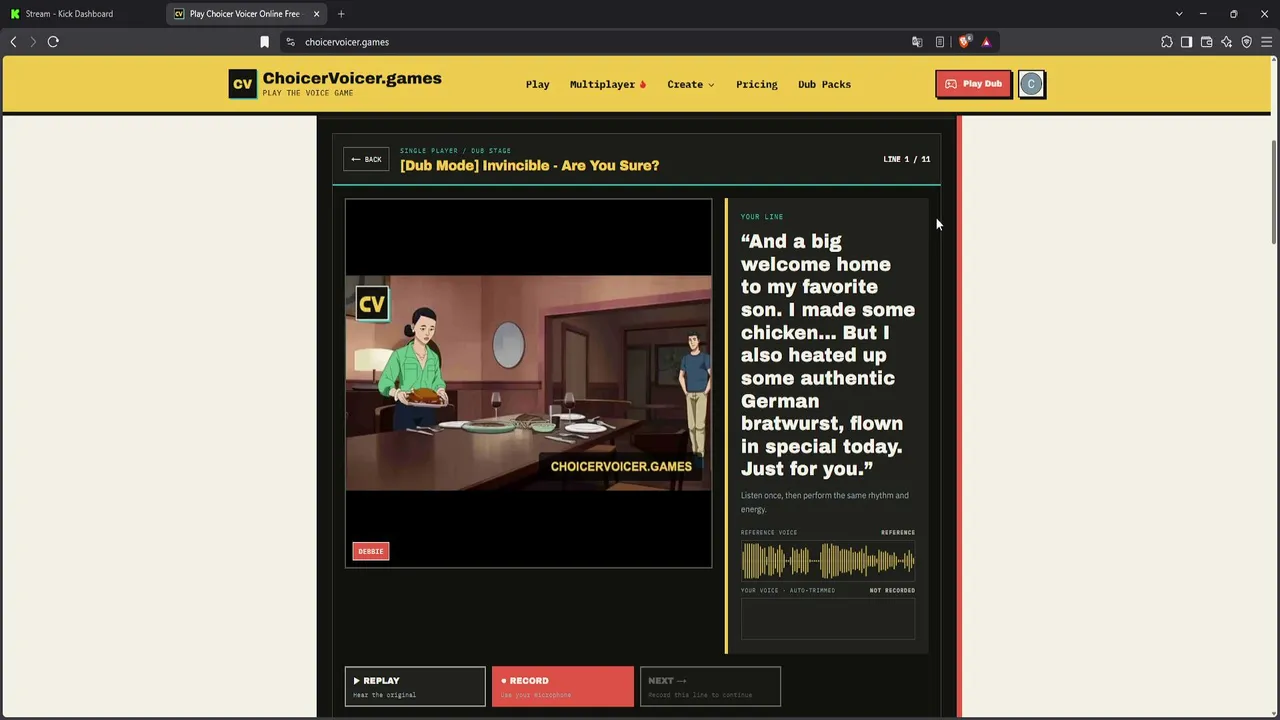Open the user avatar icon labeled C
Image resolution: width=1280 pixels, height=720 pixels.
(1031, 84)
